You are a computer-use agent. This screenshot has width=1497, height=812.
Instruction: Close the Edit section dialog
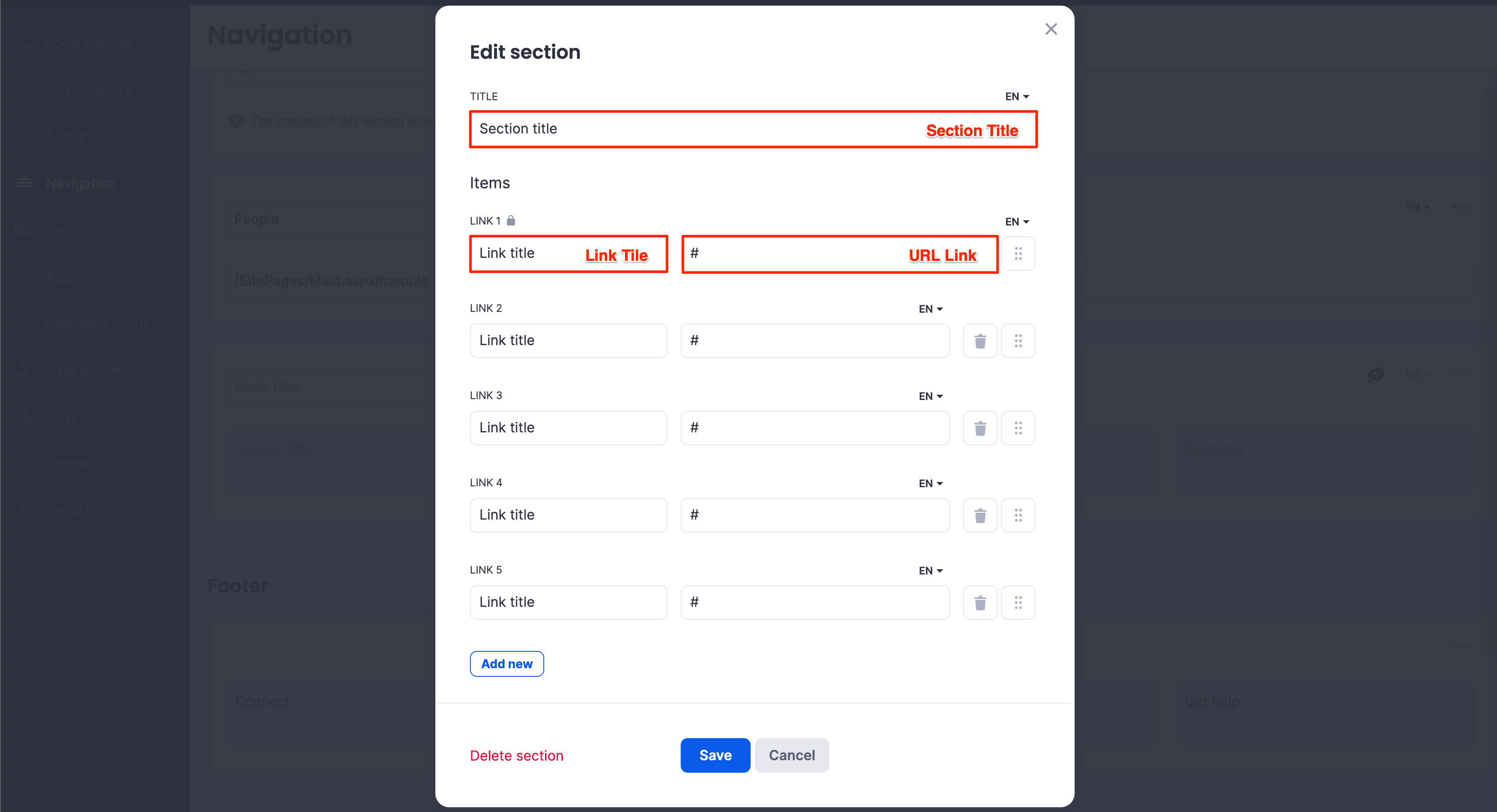tap(1051, 29)
